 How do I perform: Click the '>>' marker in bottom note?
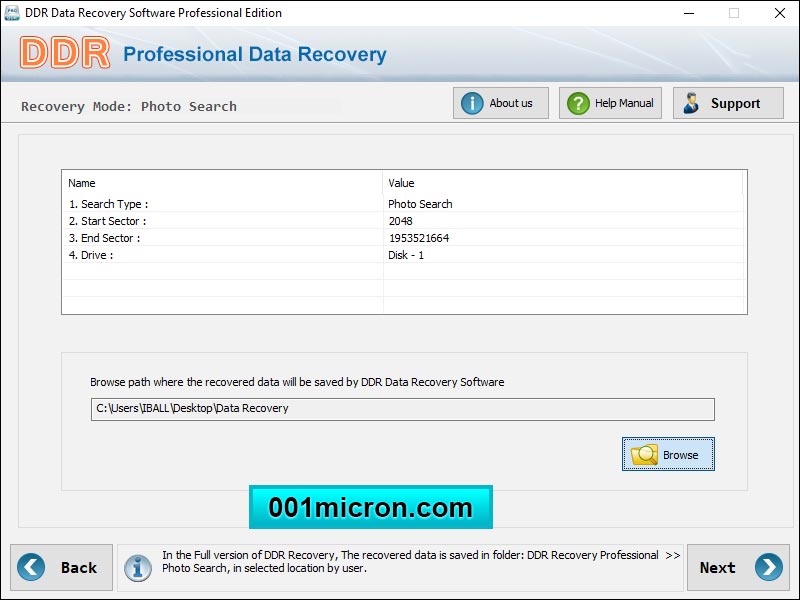[x=672, y=555]
